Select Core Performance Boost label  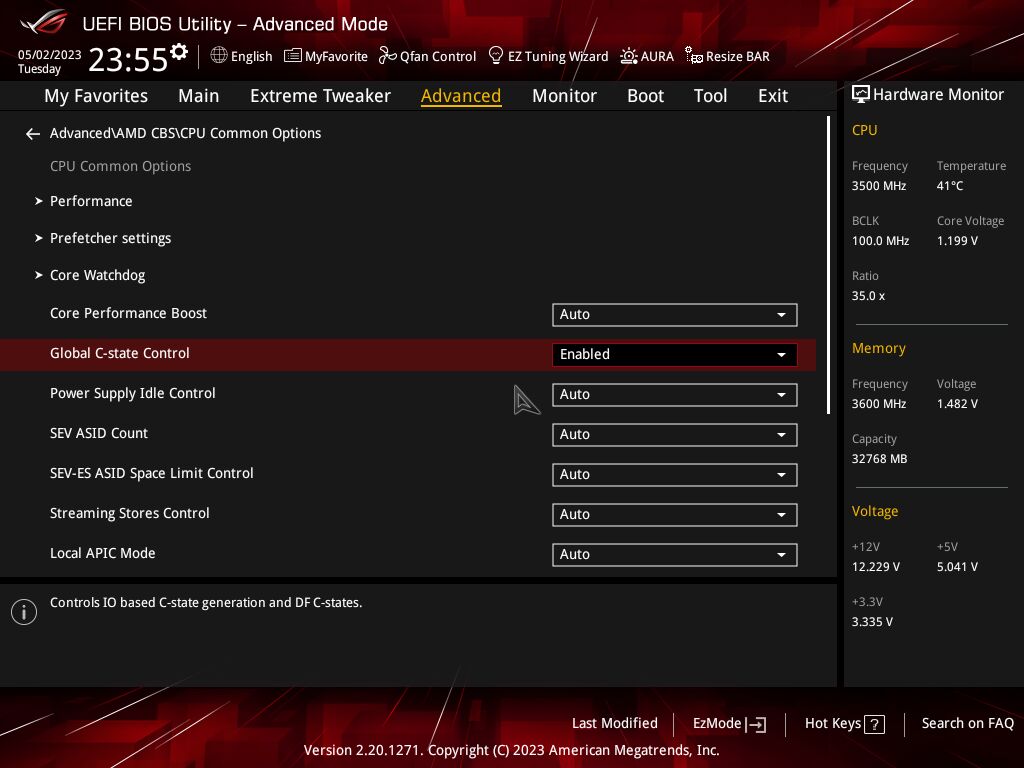coord(128,313)
